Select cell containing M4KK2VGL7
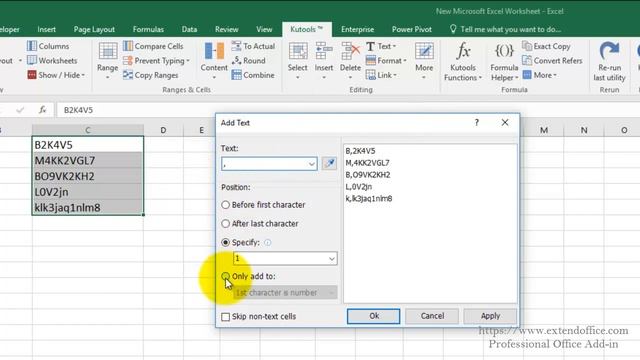The height and width of the screenshot is (360, 640). click(x=88, y=160)
